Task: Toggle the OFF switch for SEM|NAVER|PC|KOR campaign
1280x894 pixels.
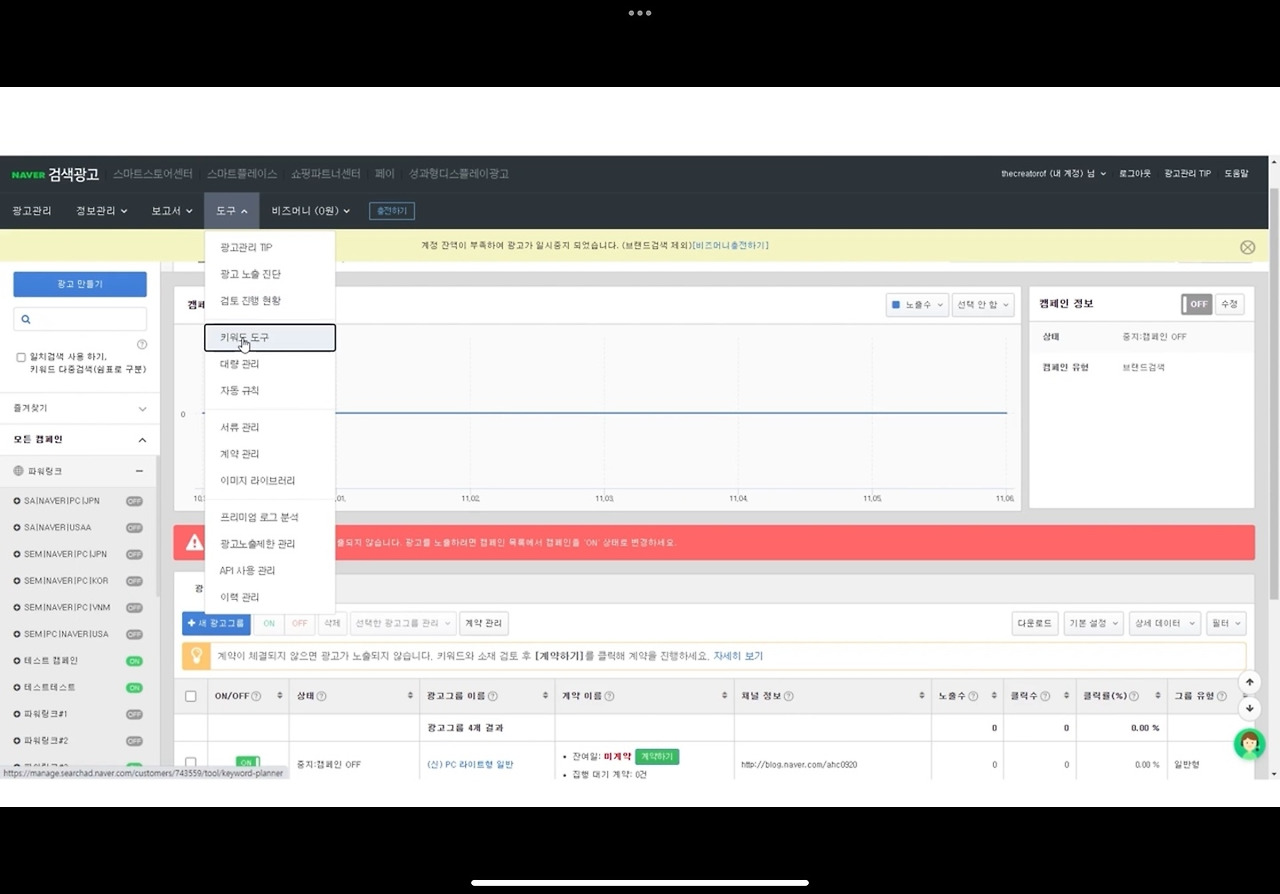Action: pos(134,581)
